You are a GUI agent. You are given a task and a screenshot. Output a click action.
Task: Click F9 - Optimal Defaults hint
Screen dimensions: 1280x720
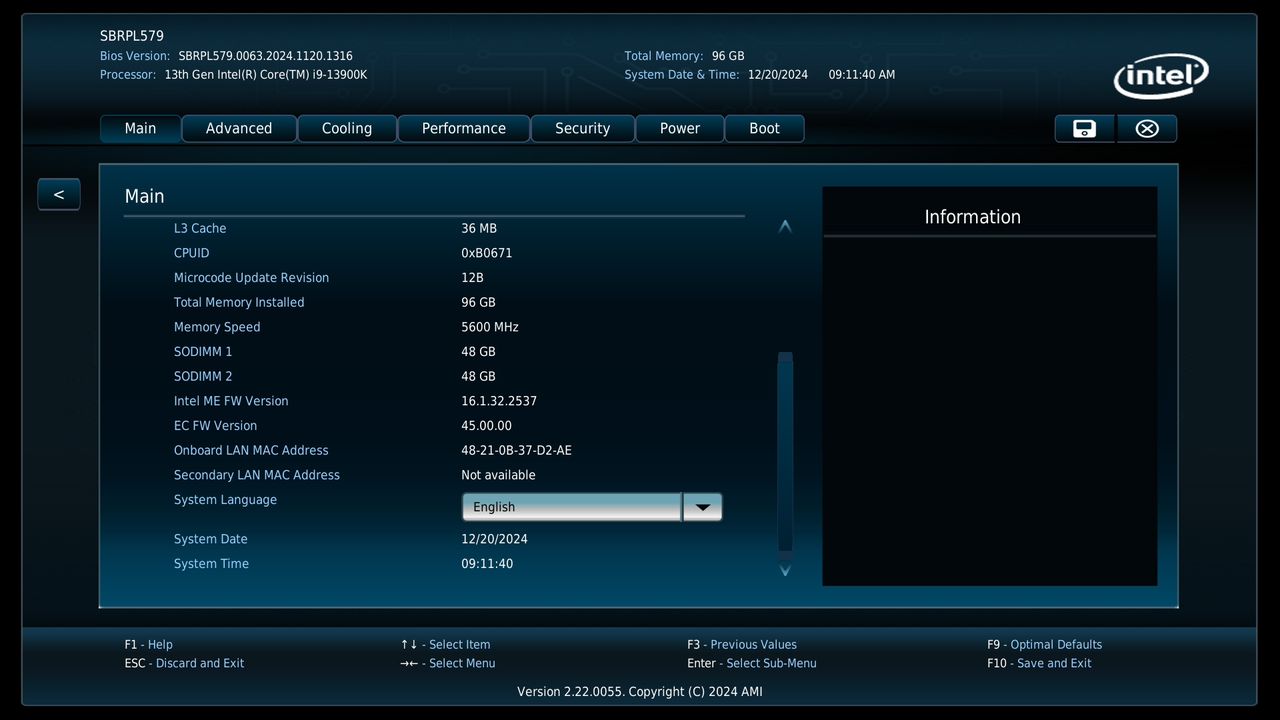pos(1044,645)
